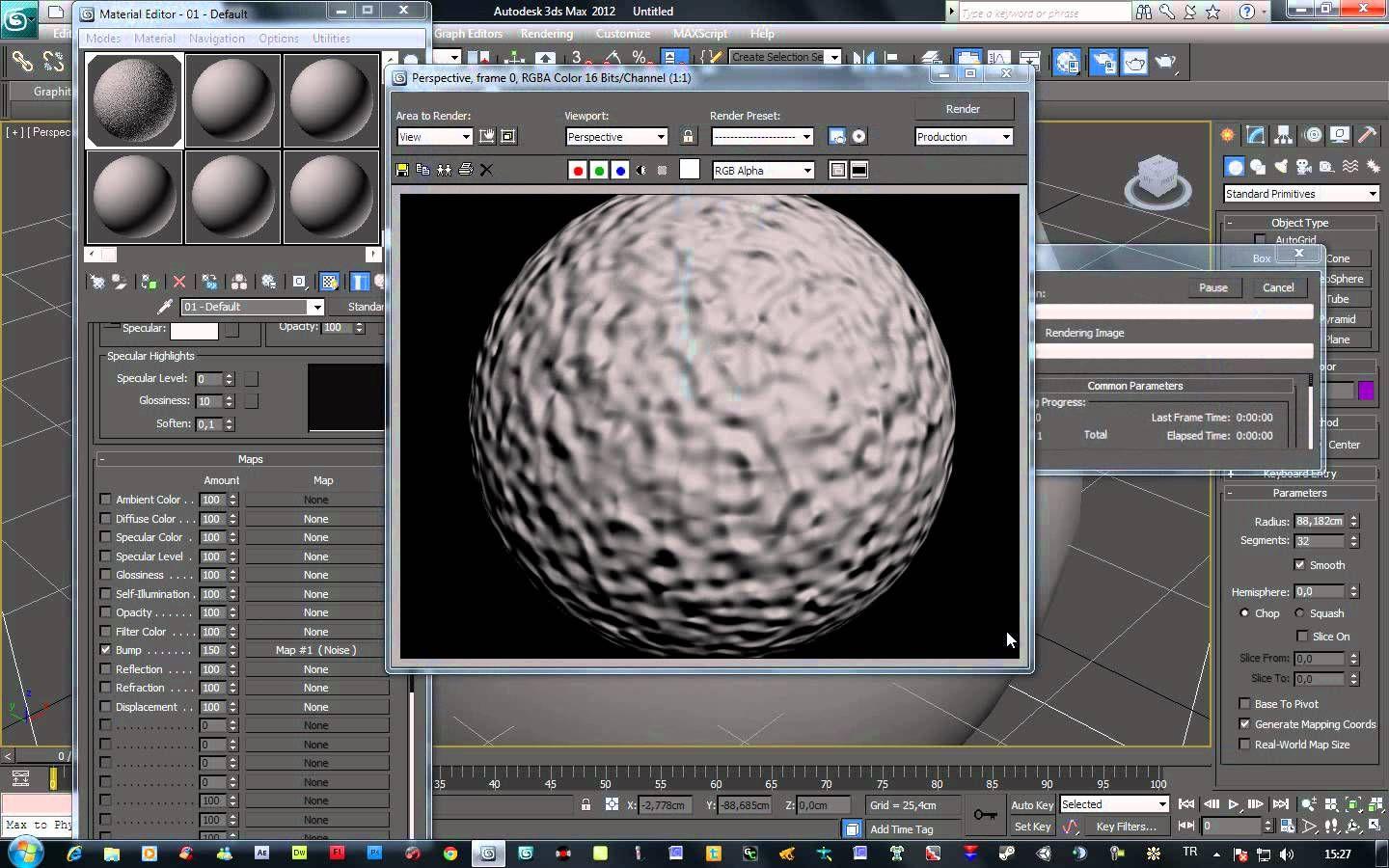Open the Material Editor Navigation menu
Image resolution: width=1389 pixels, height=868 pixels.
[x=216, y=39]
